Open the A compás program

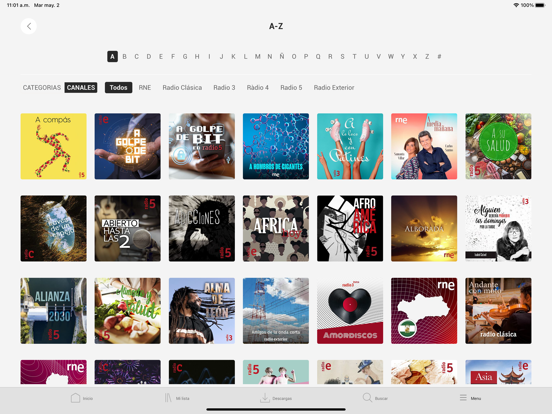point(54,146)
